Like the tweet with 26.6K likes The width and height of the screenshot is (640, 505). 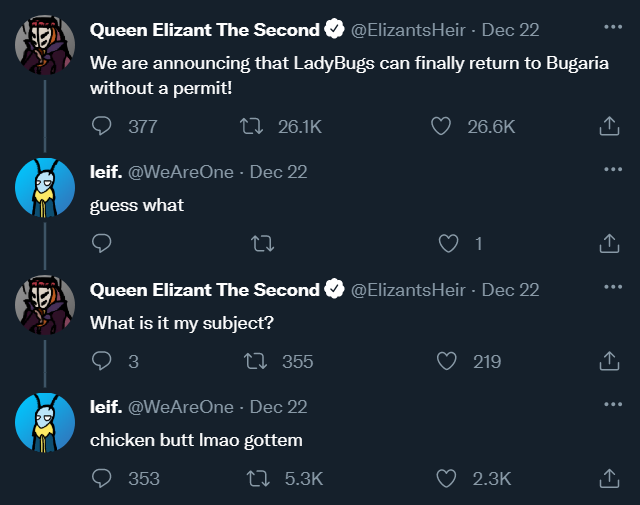pos(441,126)
